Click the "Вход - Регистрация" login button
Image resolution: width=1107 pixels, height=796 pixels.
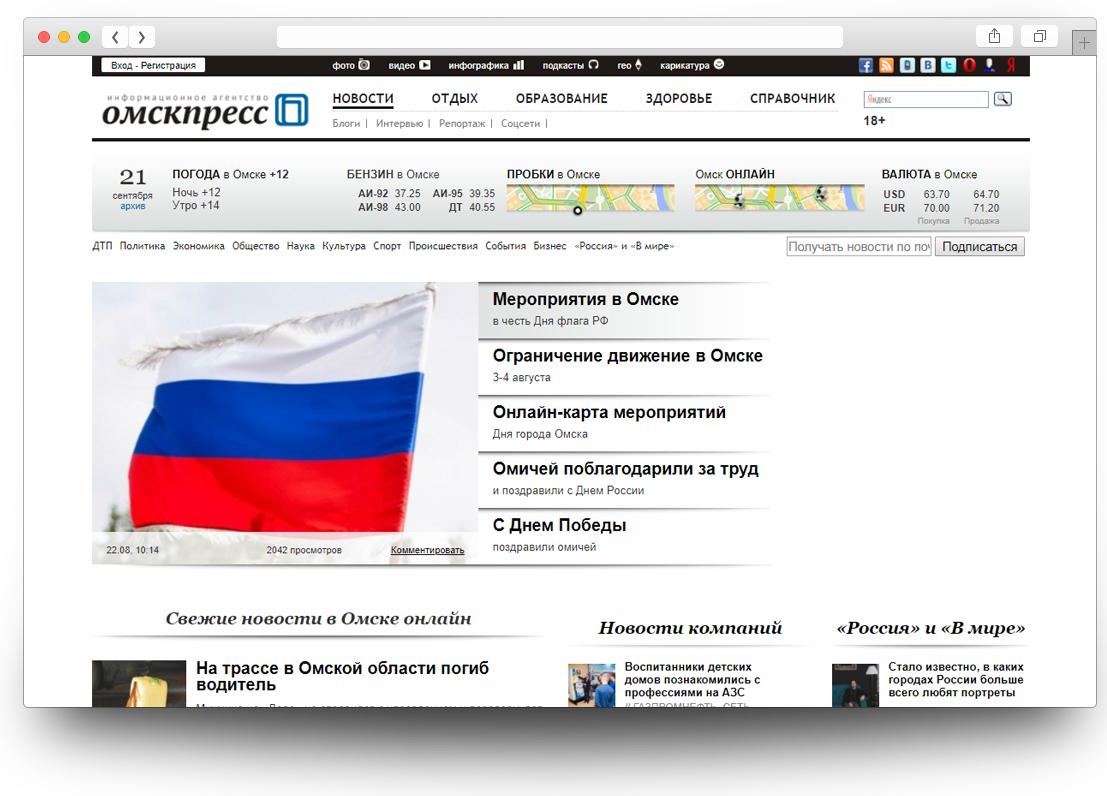tap(153, 66)
